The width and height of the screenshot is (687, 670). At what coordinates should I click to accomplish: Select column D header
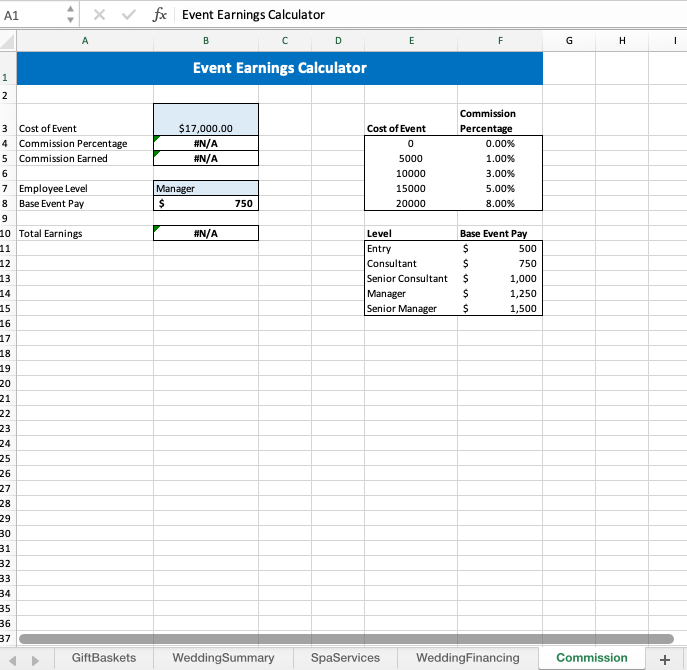coord(338,41)
